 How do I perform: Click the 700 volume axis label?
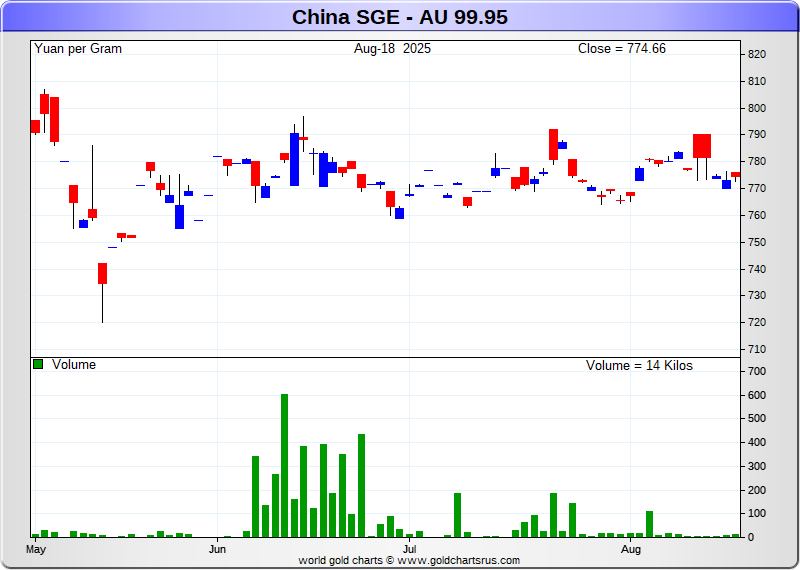(757, 371)
